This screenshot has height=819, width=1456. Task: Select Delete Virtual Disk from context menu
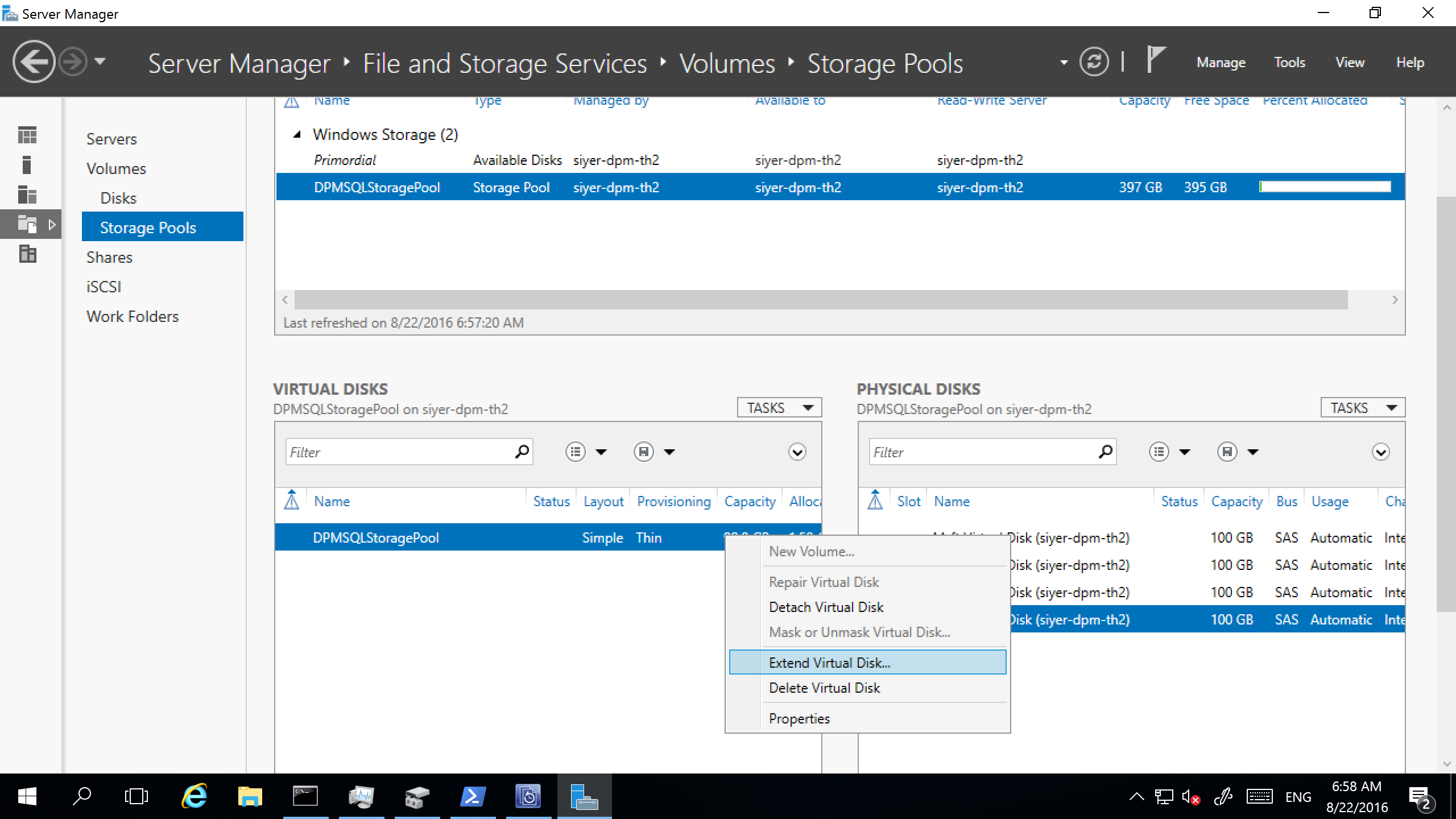824,688
